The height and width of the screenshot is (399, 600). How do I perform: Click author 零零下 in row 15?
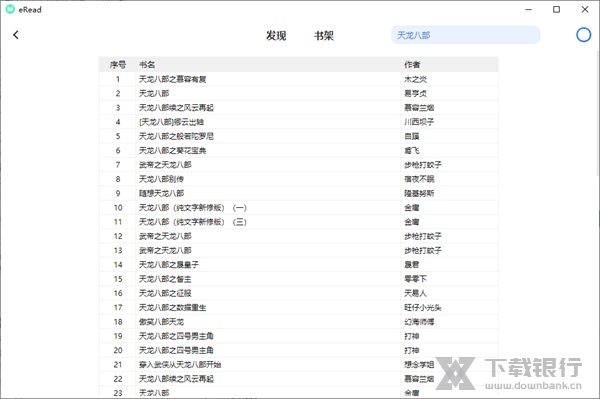(416, 279)
